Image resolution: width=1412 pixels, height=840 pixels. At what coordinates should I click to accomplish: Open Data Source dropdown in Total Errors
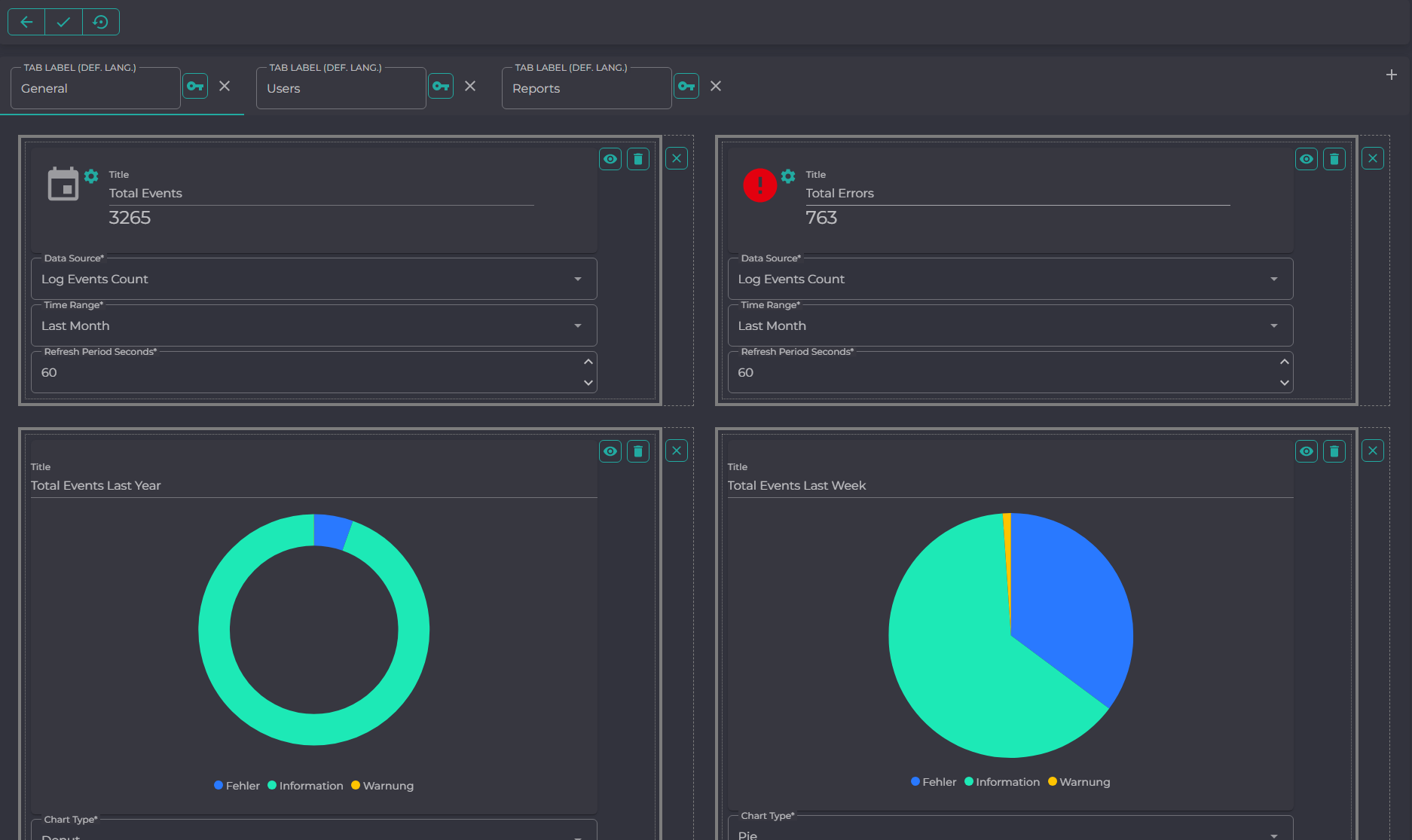click(1010, 279)
